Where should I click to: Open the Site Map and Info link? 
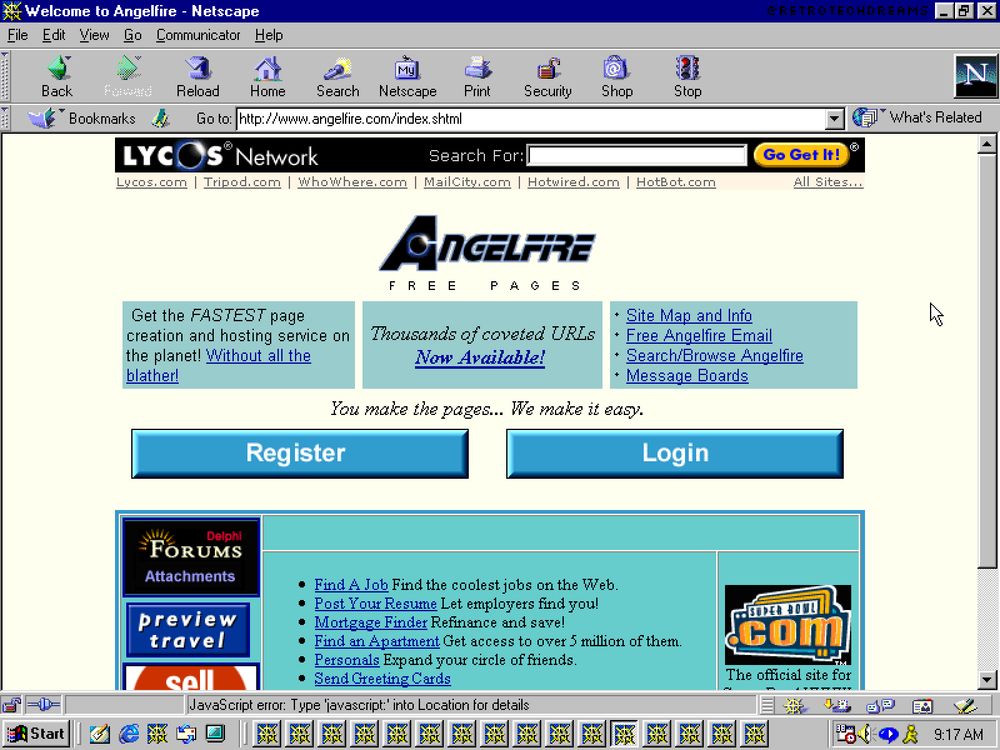click(x=689, y=316)
